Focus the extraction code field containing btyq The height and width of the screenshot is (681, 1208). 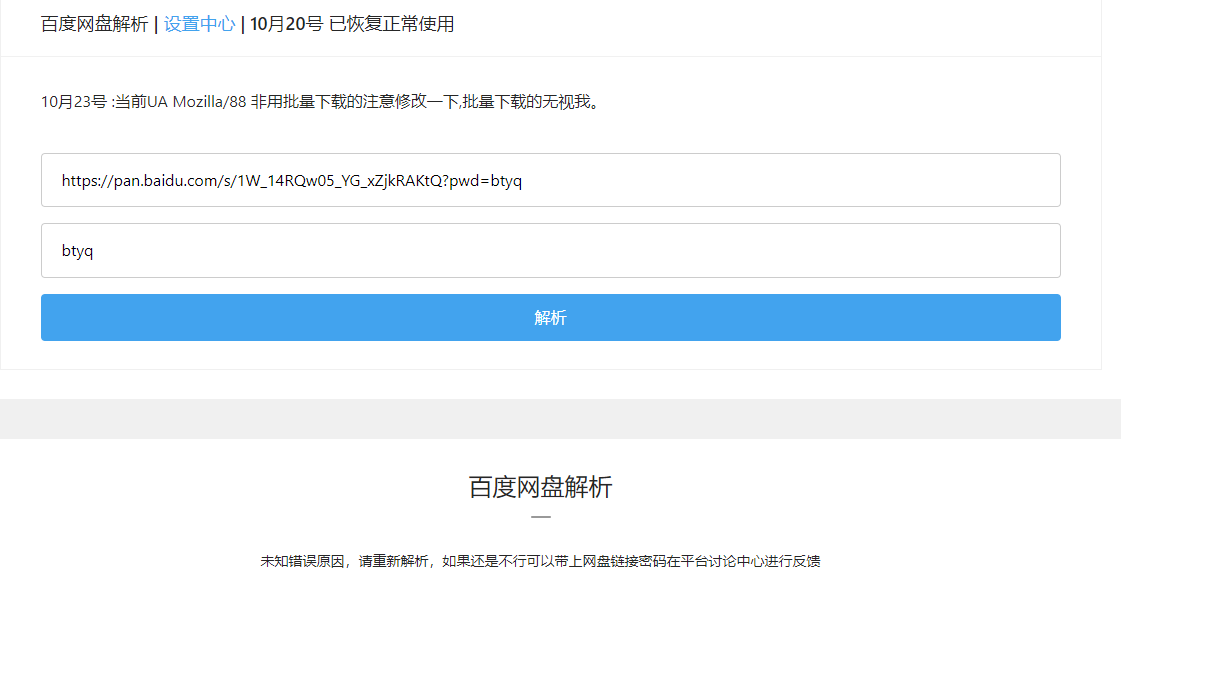click(x=551, y=250)
